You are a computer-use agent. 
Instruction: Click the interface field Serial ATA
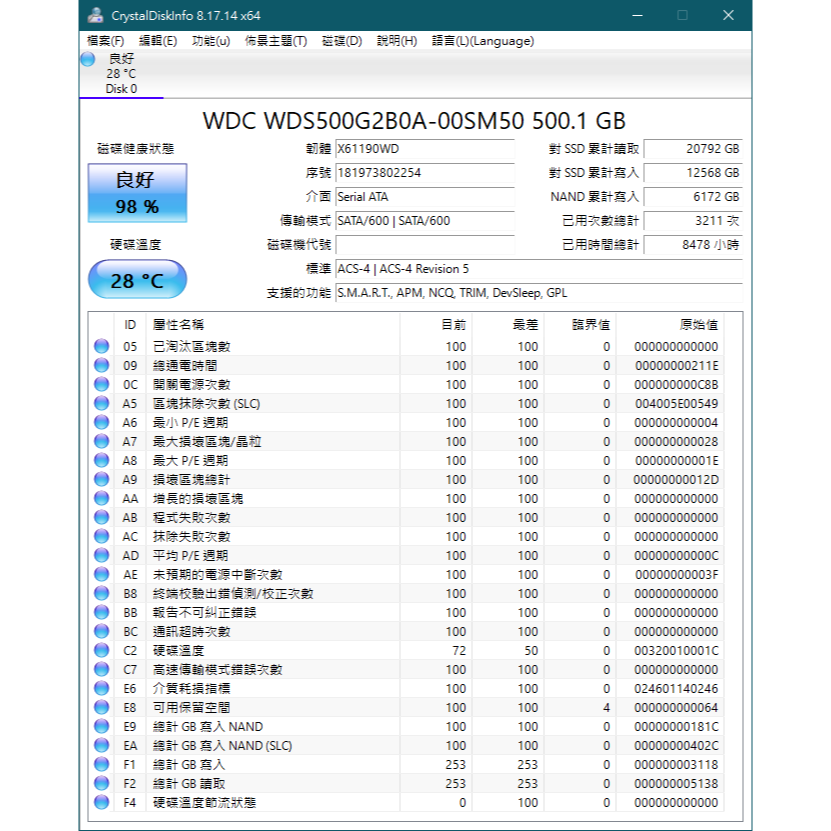pyautogui.click(x=425, y=197)
